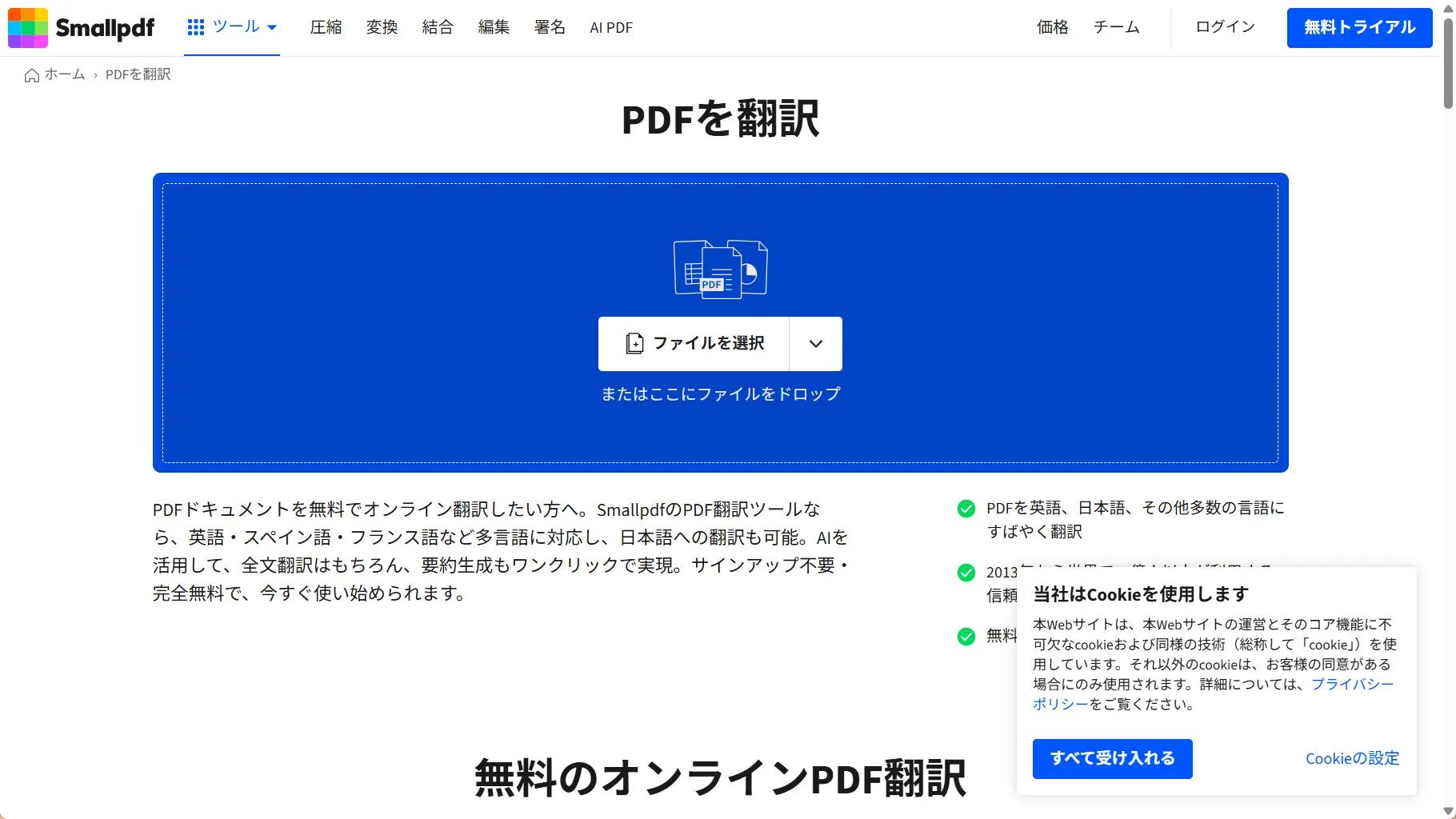The width and height of the screenshot is (1456, 819).
Task: Click the home icon in breadcrumb
Action: pos(32,75)
